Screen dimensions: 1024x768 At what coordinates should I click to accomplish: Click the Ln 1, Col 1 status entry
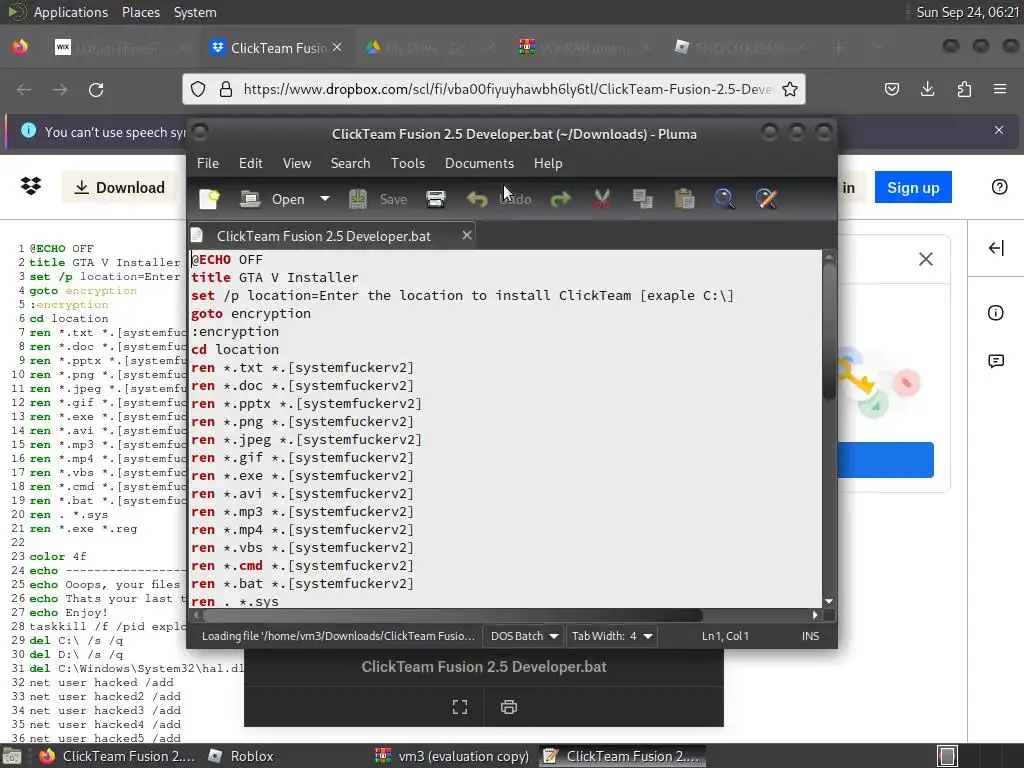coord(725,636)
